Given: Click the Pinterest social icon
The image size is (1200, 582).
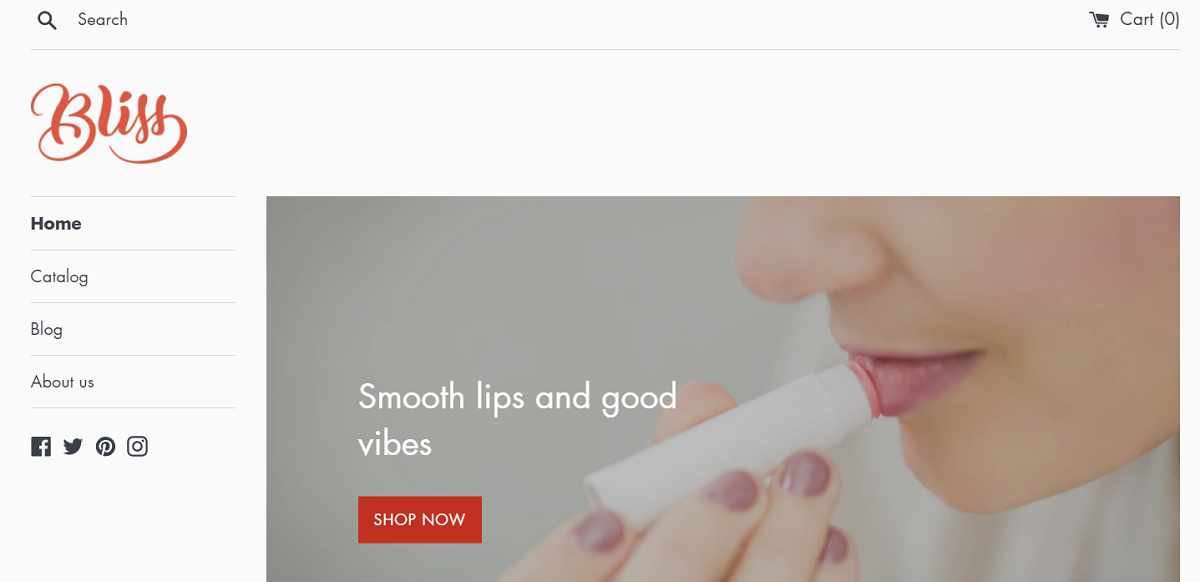Looking at the screenshot, I should [x=105, y=446].
